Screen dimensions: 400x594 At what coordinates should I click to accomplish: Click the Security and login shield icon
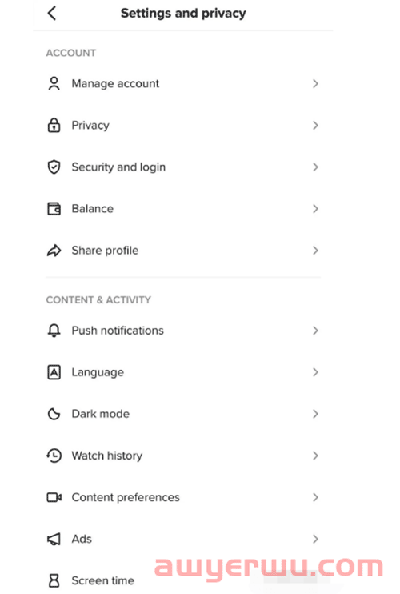click(x=54, y=167)
